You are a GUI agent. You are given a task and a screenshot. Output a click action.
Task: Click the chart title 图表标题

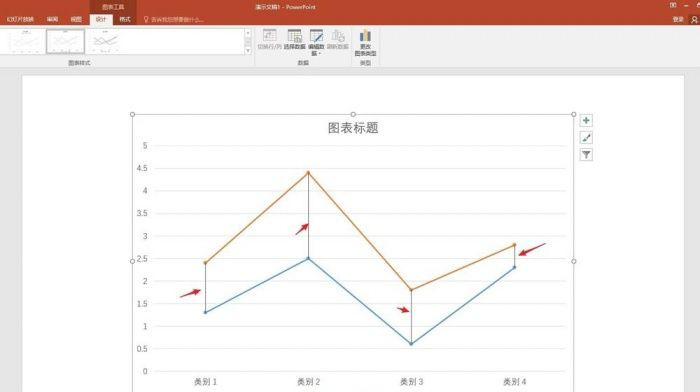[353, 128]
